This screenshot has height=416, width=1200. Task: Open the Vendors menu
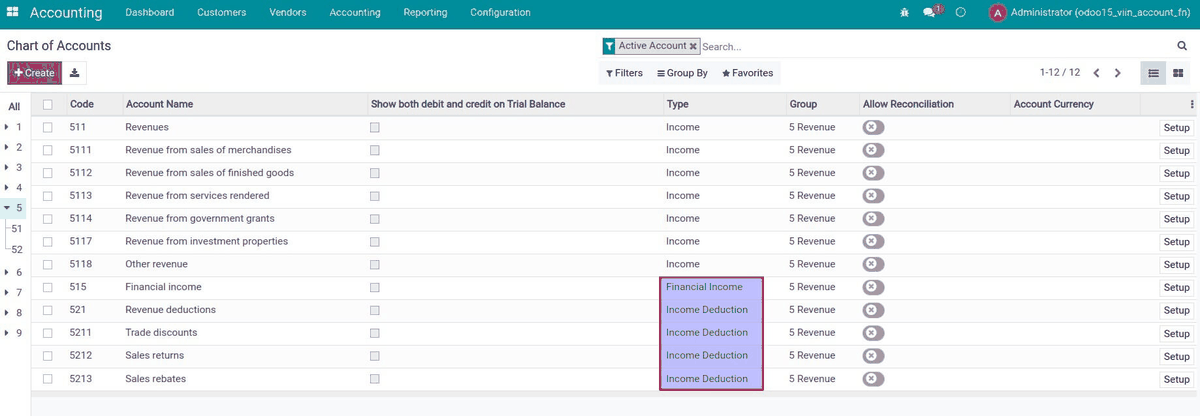point(288,13)
